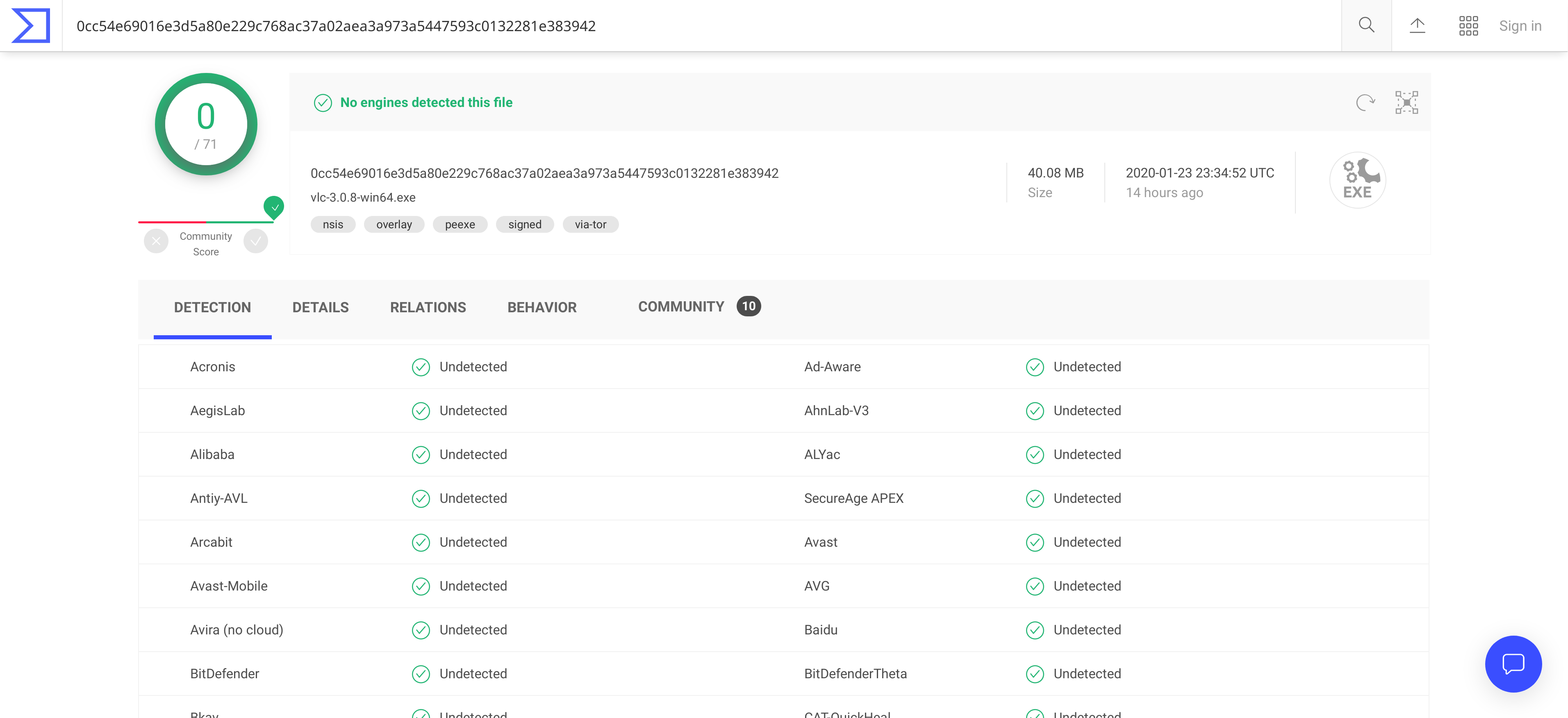The height and width of the screenshot is (718, 1568).
Task: Click the check icon in the AhnLab-V3 row
Action: pos(1035,411)
